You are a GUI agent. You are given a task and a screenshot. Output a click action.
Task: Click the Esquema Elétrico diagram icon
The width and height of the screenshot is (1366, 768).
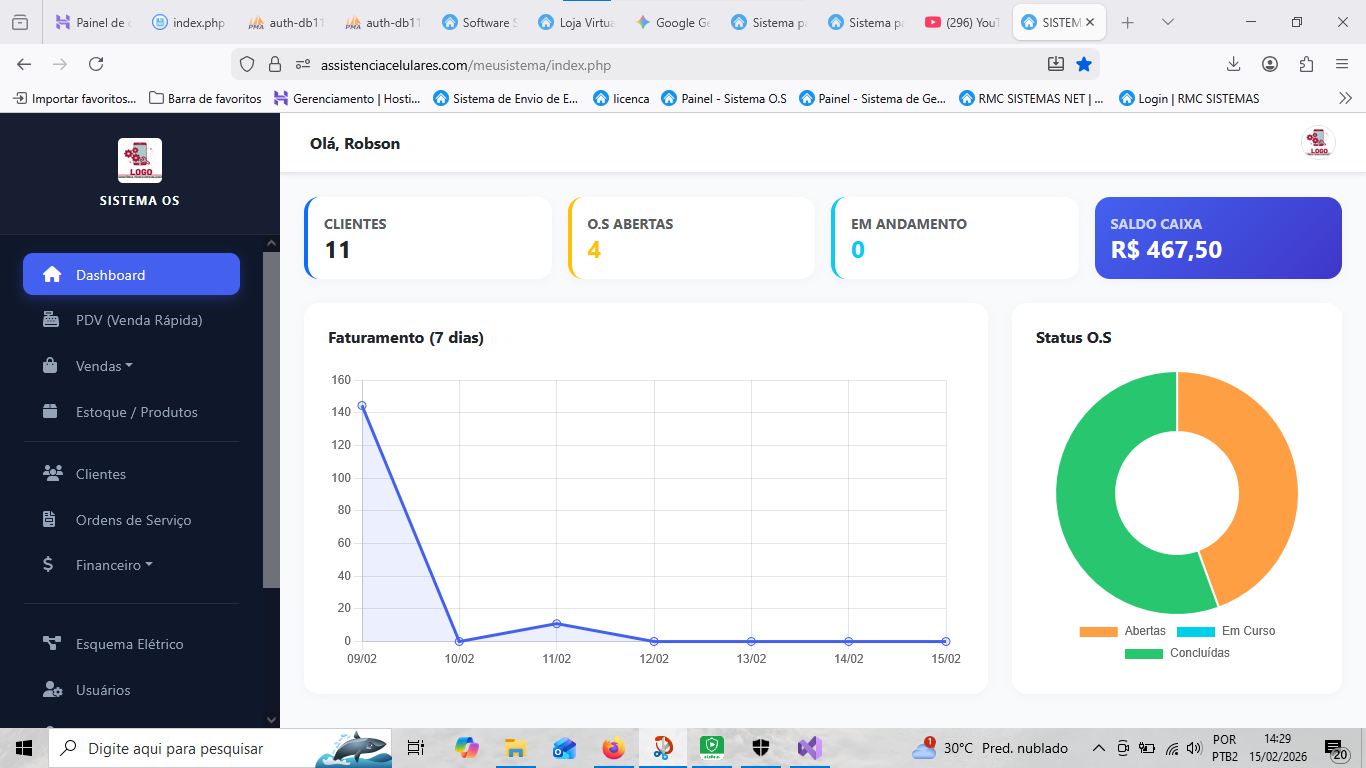click(51, 644)
